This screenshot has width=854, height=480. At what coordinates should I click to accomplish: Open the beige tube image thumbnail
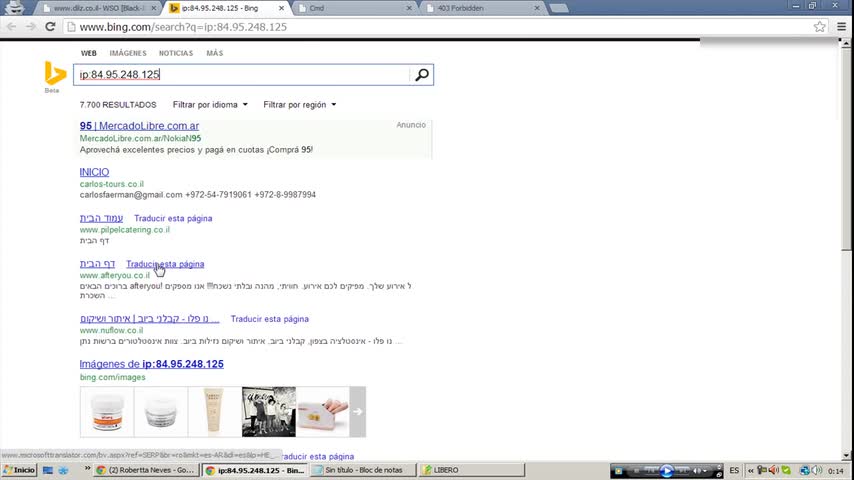coord(215,412)
